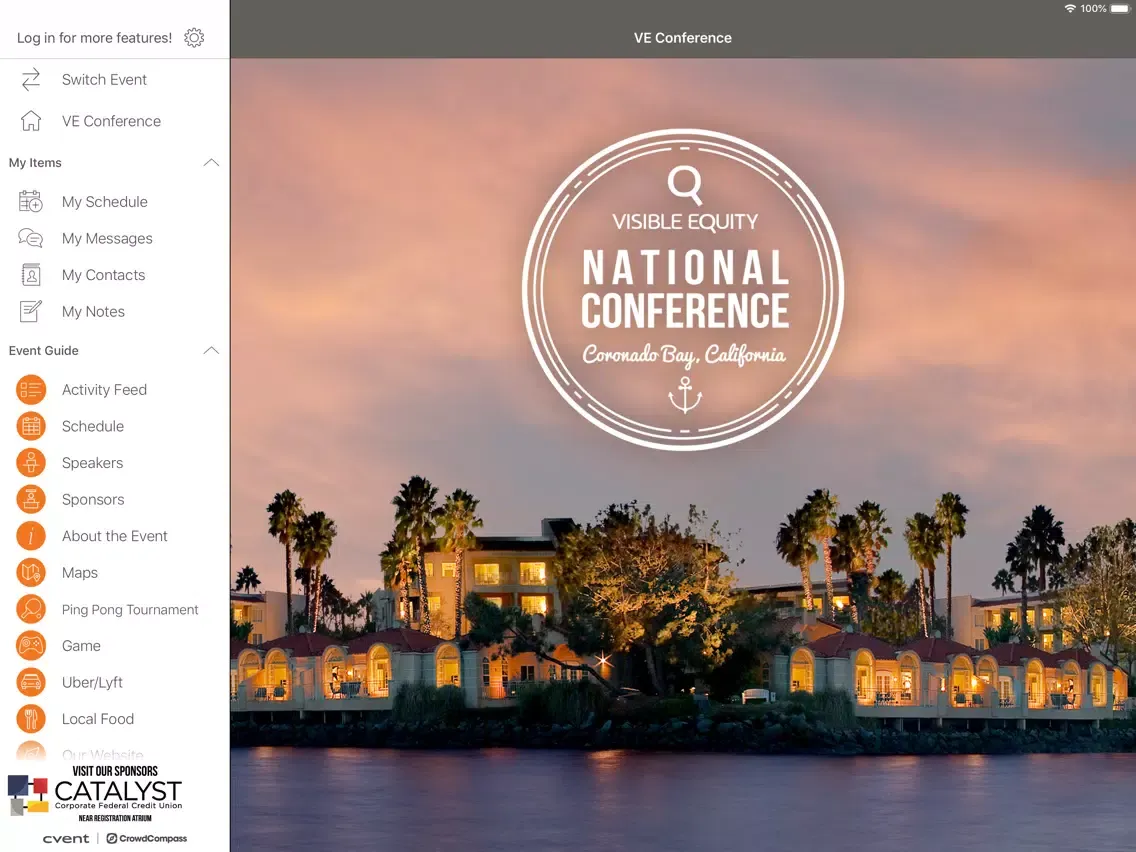View the Sponsors page
Viewport: 1136px width, 852px height.
coord(114,500)
